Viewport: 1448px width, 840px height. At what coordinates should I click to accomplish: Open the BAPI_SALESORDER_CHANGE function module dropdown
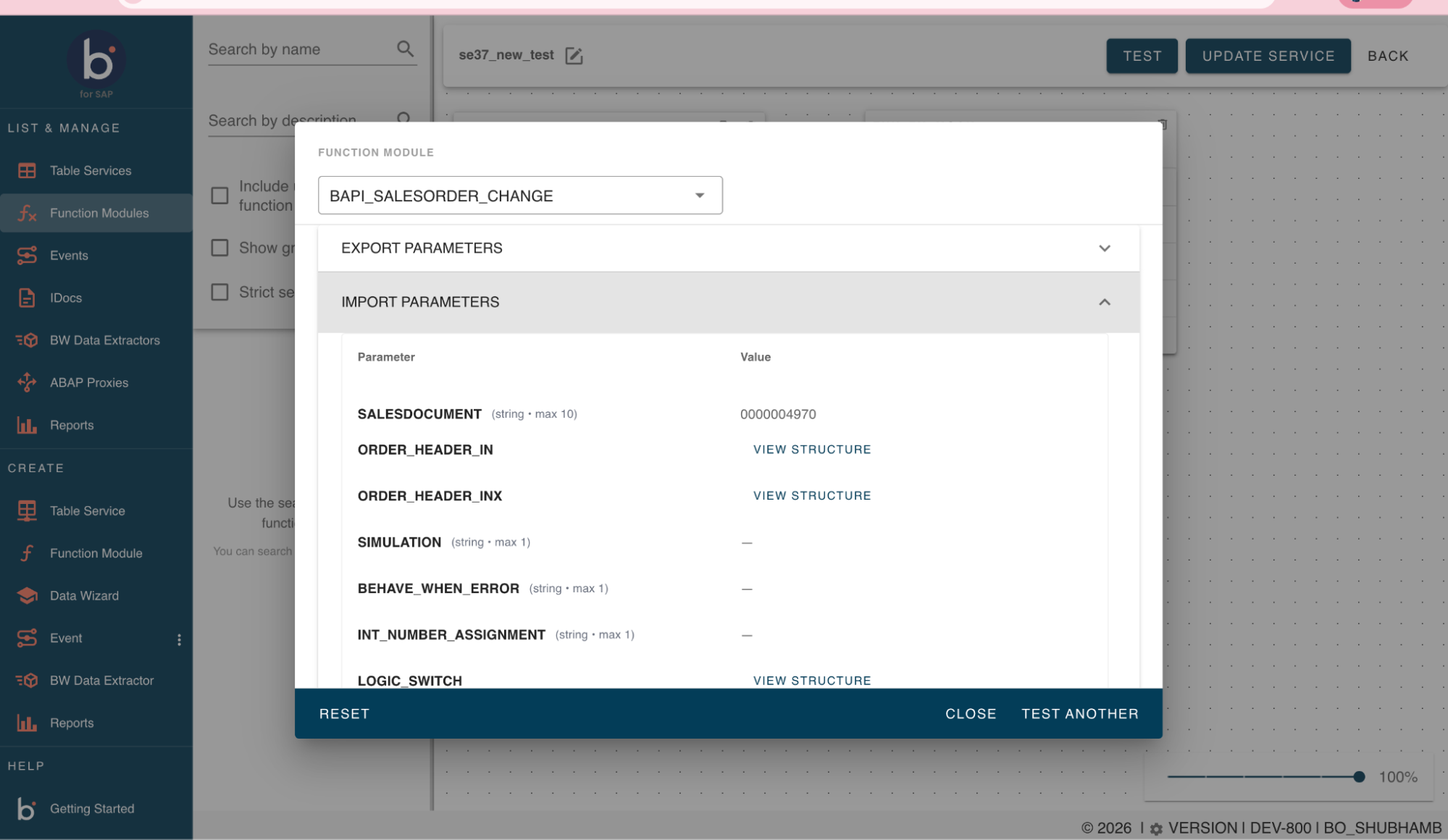click(520, 196)
